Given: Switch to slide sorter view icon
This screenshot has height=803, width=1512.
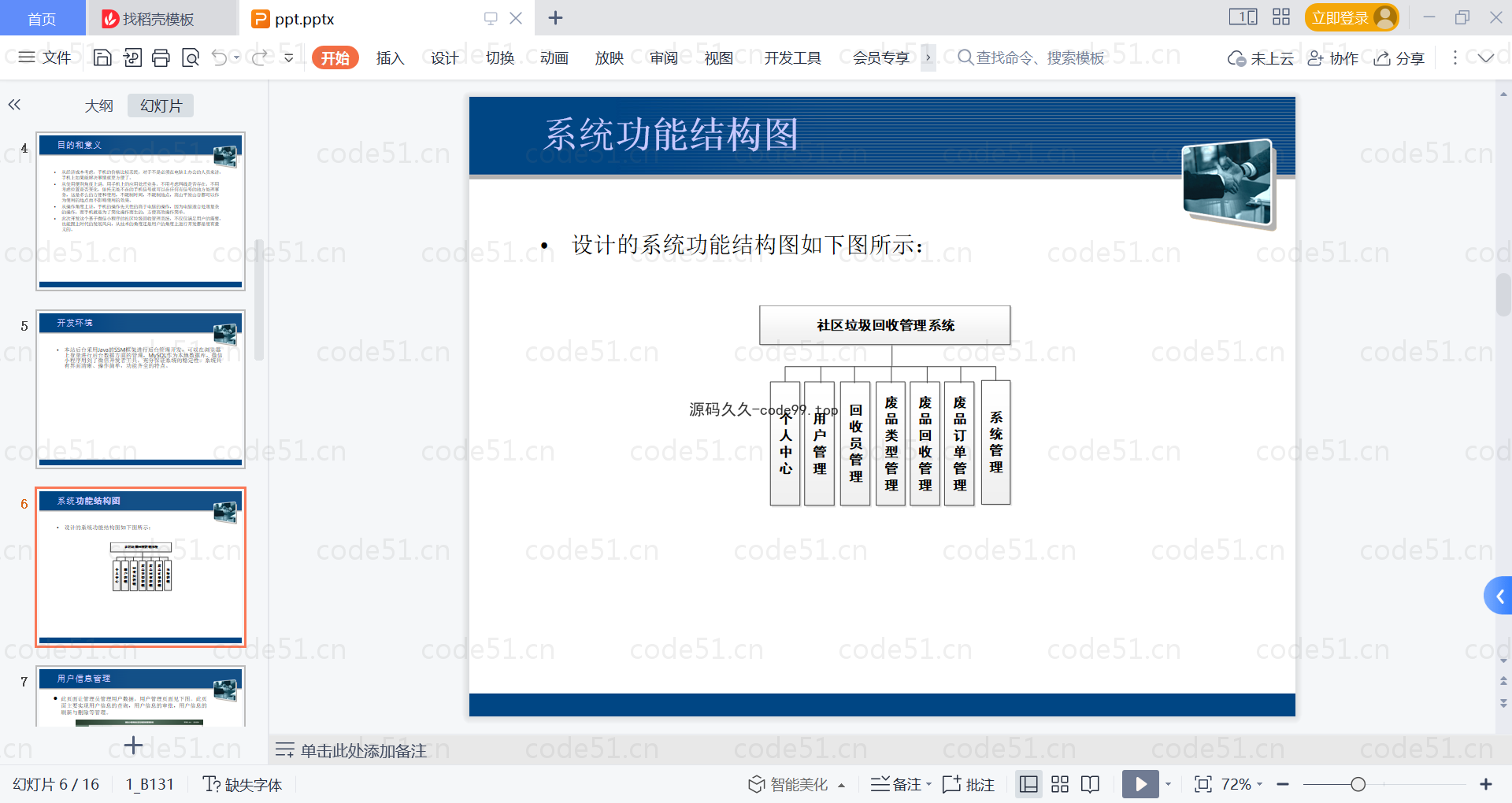Looking at the screenshot, I should [x=1060, y=784].
